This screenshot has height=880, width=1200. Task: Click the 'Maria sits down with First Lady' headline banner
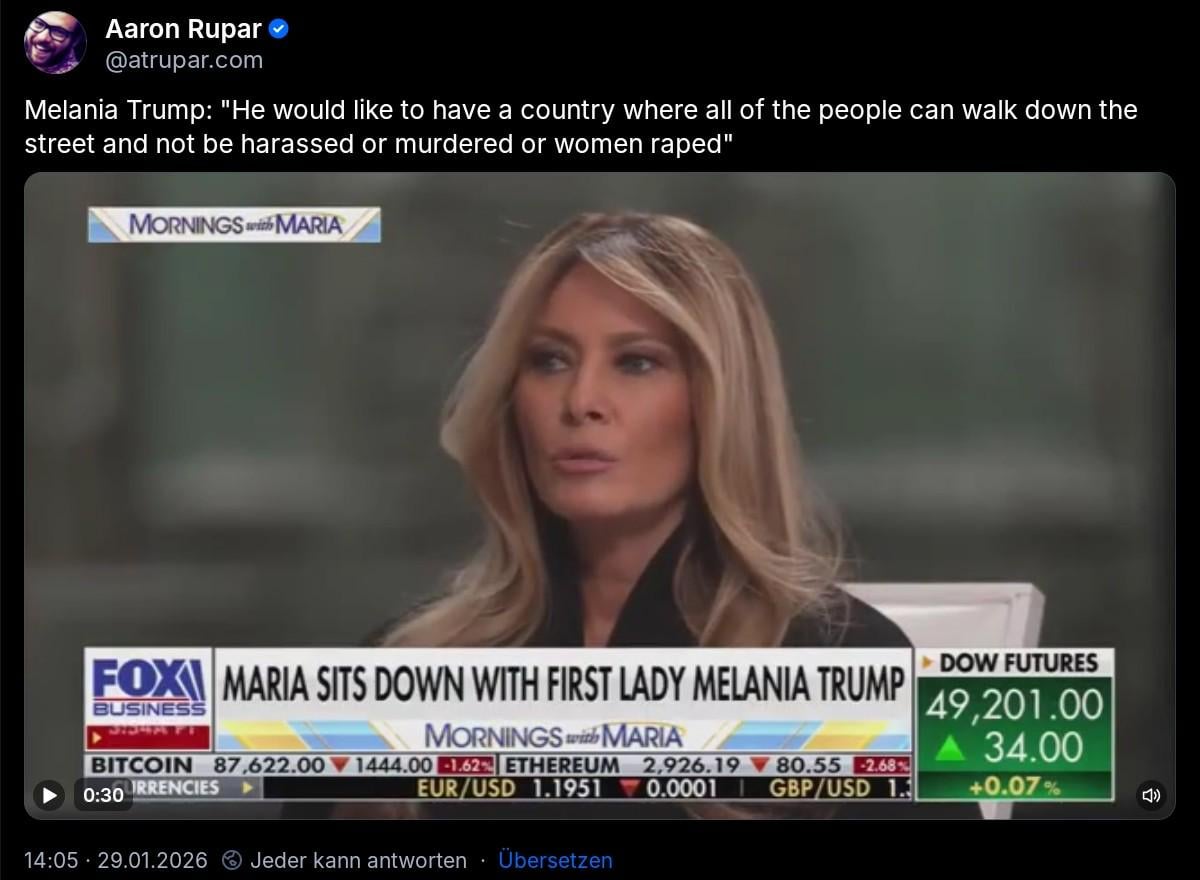tap(563, 686)
